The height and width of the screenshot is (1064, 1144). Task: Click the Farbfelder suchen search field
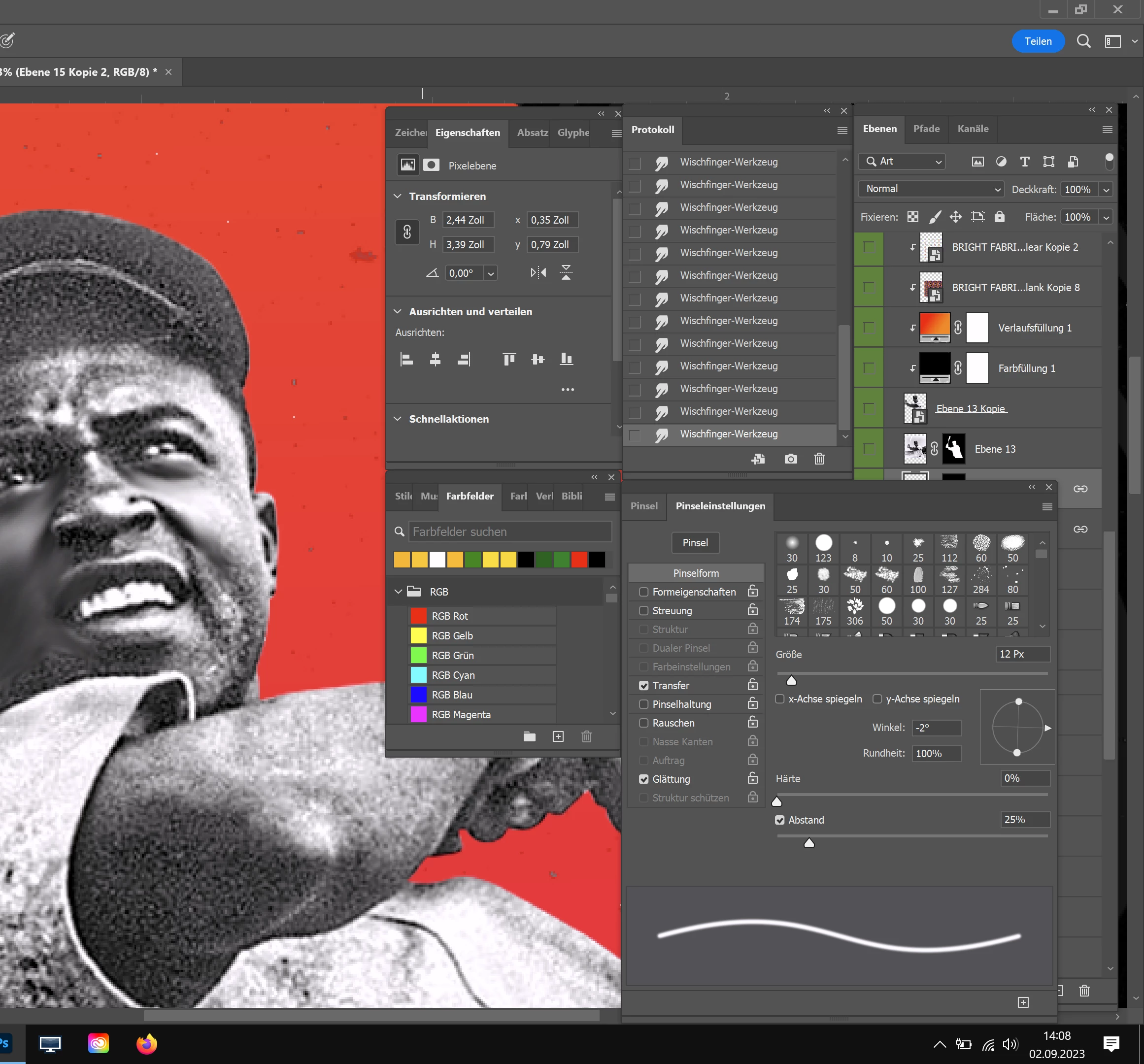[x=509, y=532]
